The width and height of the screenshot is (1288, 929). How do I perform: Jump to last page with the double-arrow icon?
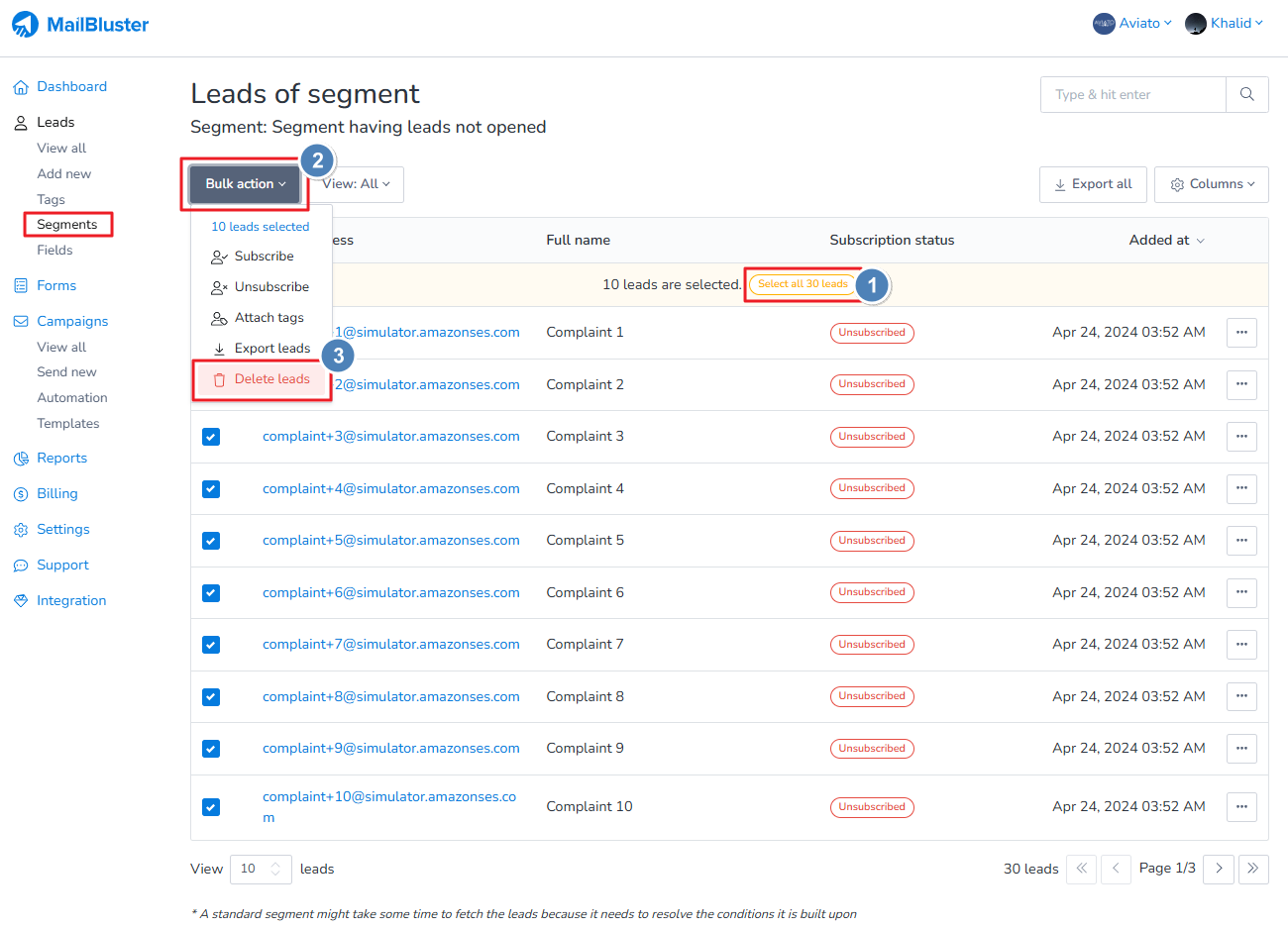point(1253,869)
